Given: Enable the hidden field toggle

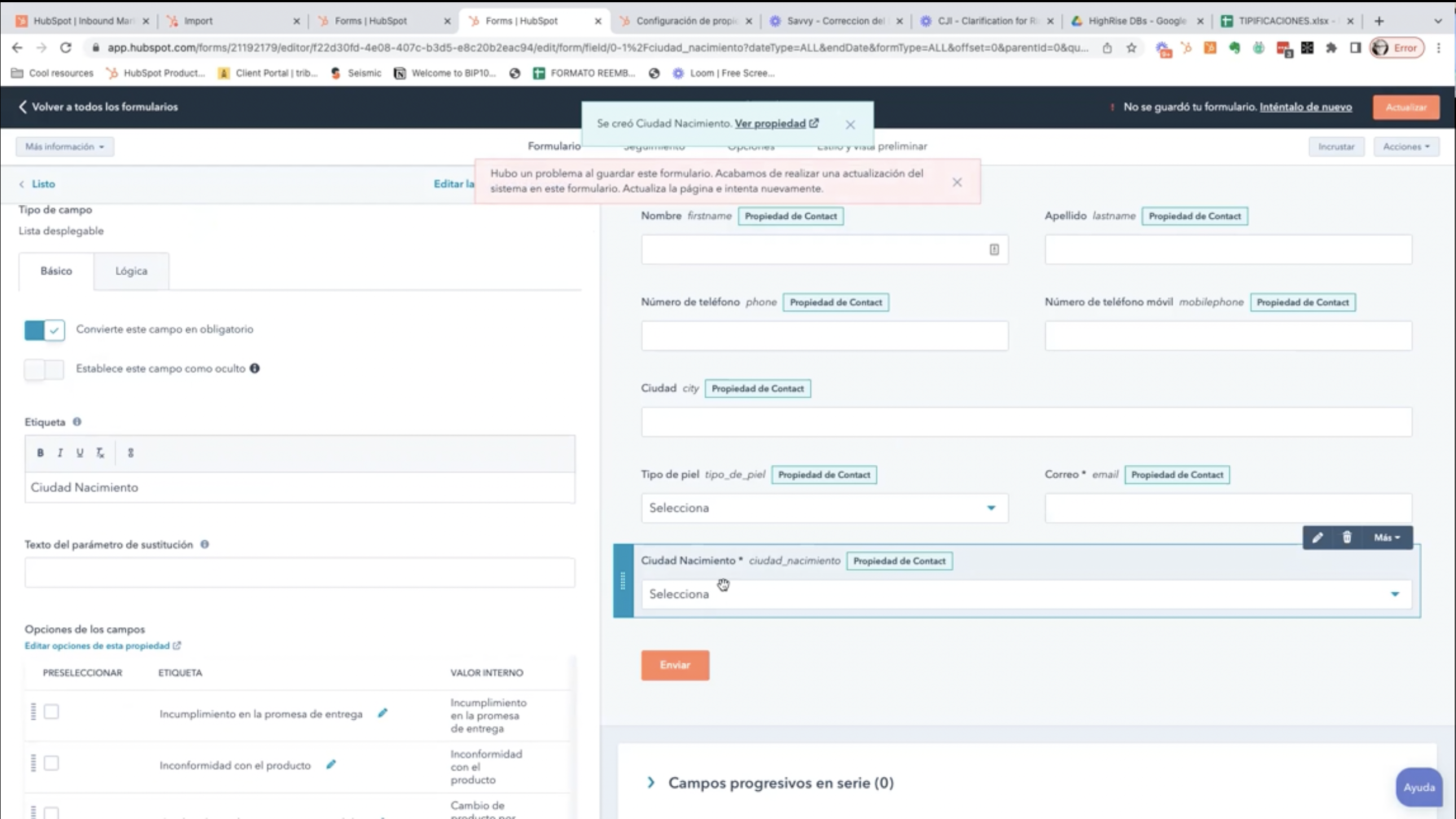Looking at the screenshot, I should click(x=45, y=369).
